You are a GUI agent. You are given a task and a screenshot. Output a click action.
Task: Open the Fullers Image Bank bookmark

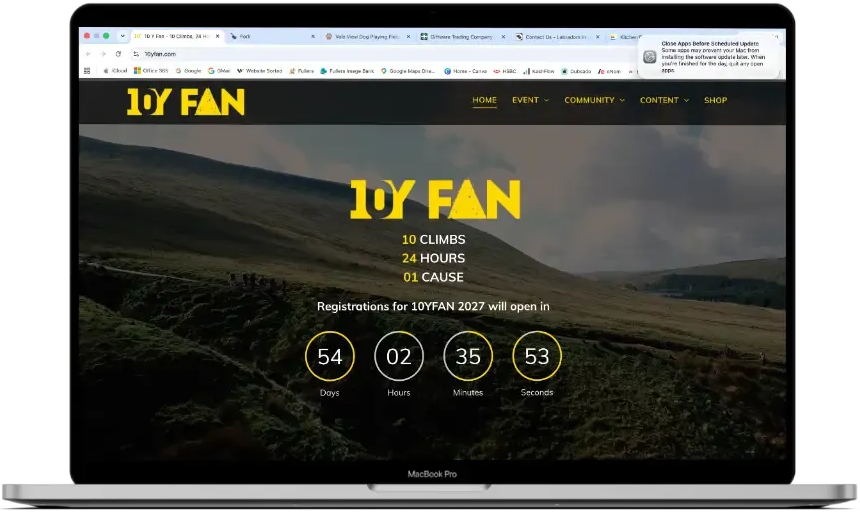point(347,71)
